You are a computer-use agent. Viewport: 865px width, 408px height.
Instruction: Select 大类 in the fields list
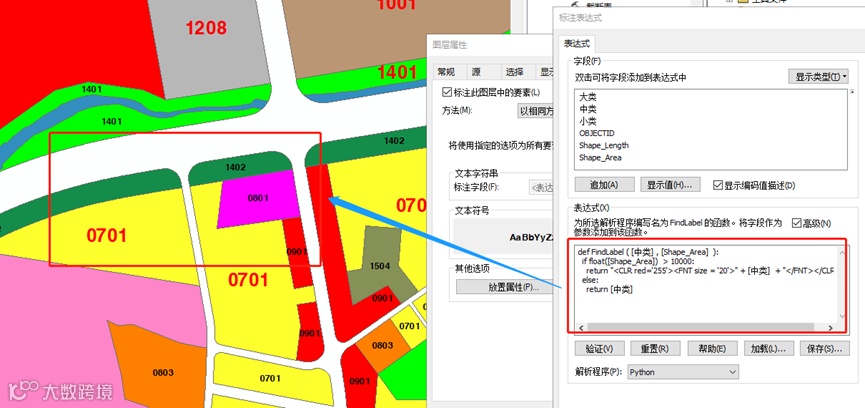tap(588, 97)
